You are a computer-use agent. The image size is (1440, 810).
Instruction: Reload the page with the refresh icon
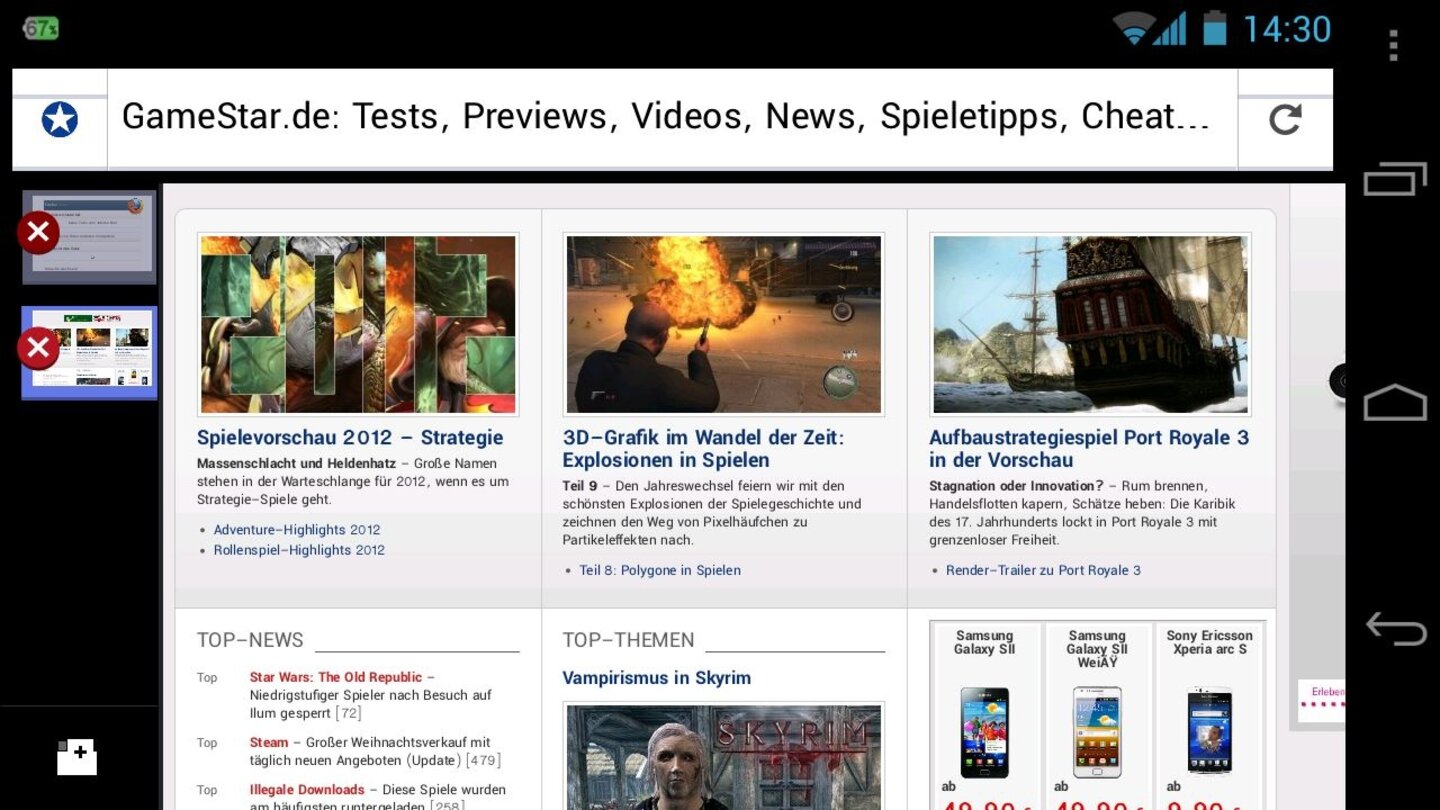coord(1285,120)
